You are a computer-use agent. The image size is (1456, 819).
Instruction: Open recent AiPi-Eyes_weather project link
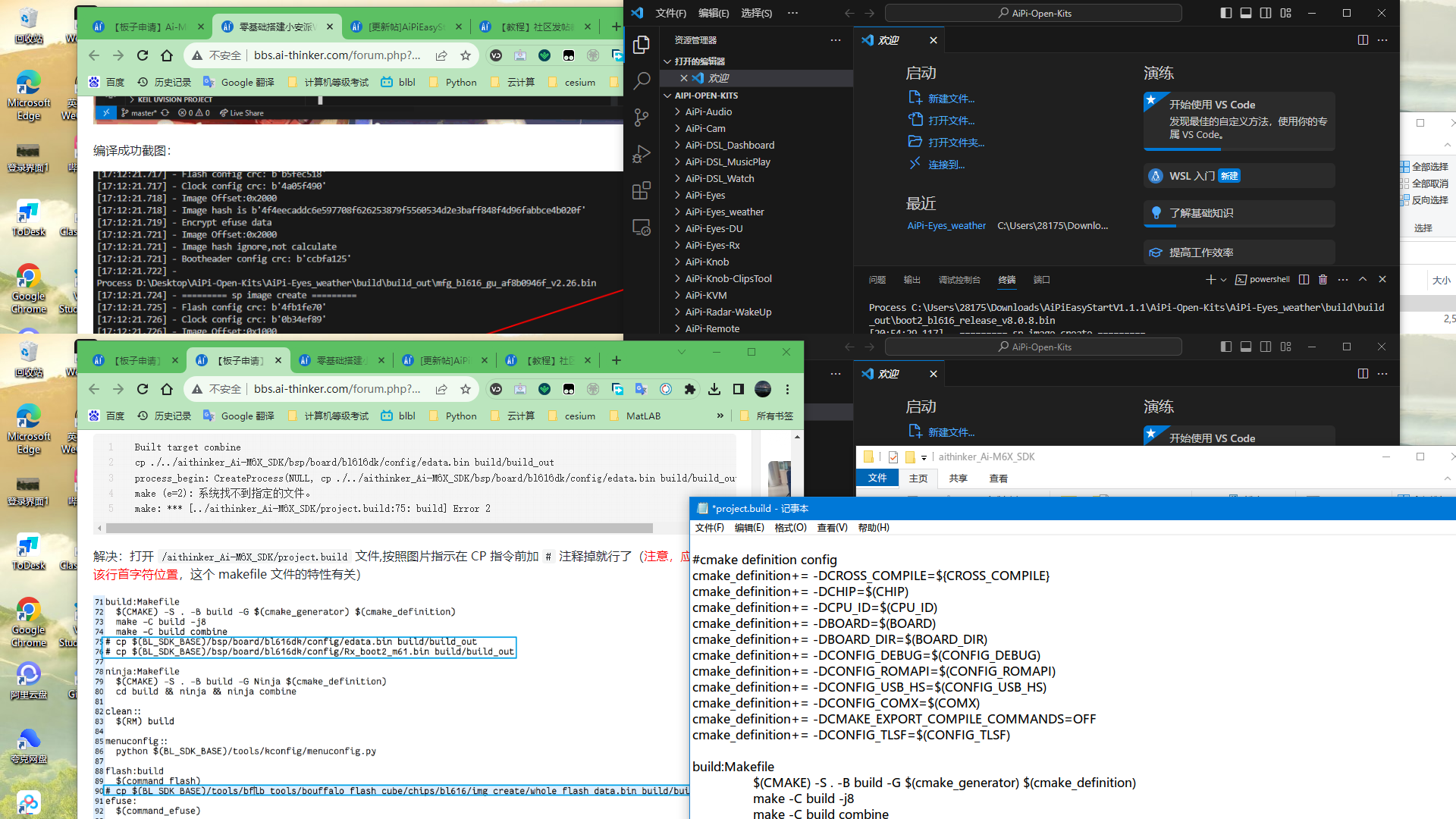(946, 226)
